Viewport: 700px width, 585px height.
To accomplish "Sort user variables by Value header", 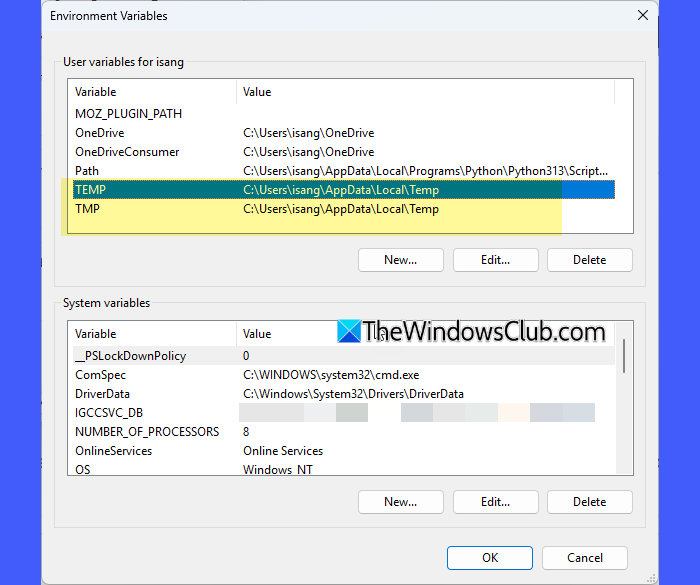I will point(425,92).
